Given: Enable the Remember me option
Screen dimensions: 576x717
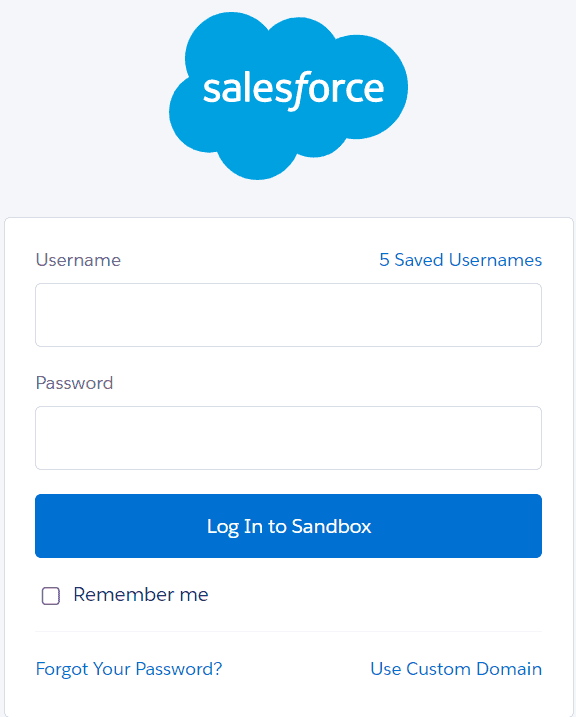Looking at the screenshot, I should [51, 596].
